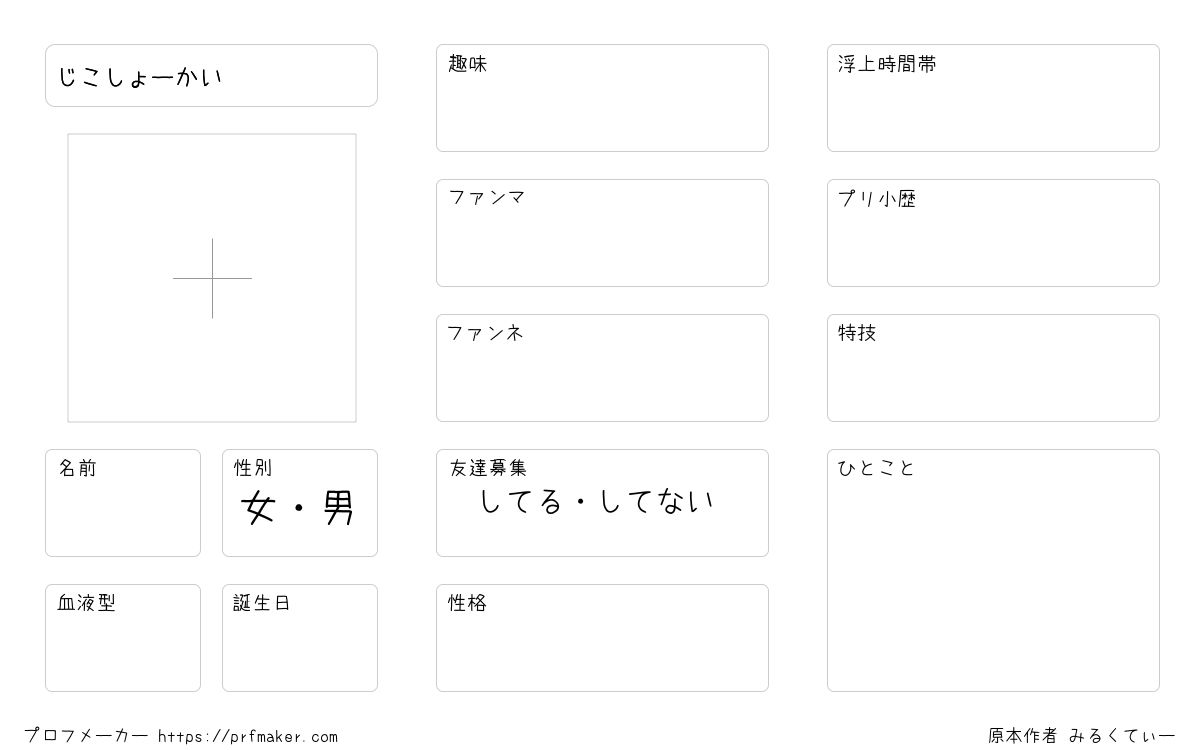Screen dimensions: 1200x750
Task: Select 男 in the 性別 box
Action: click(338, 509)
